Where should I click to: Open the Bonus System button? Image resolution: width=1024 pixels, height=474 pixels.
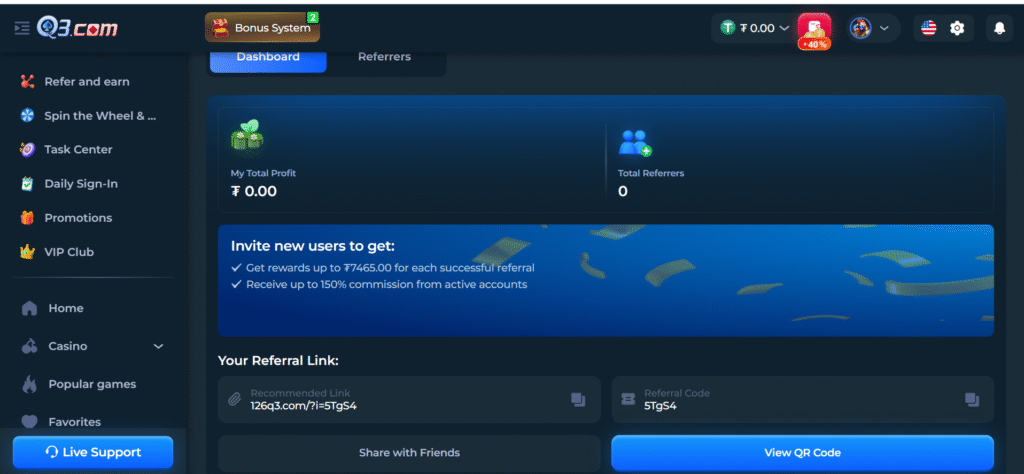262,28
